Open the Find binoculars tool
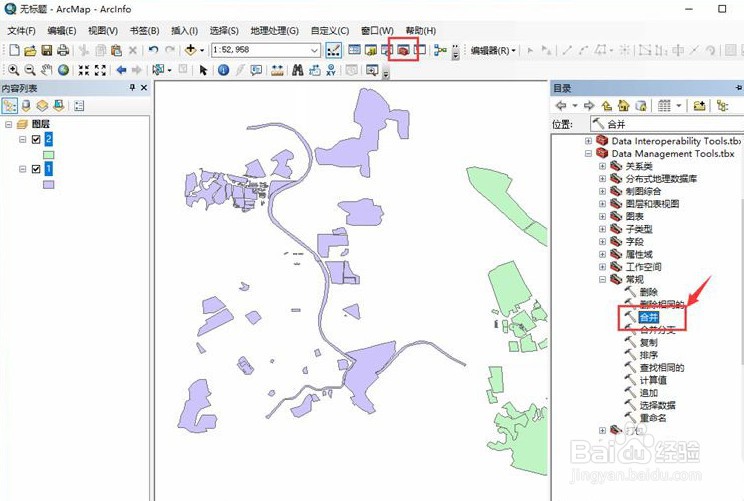 click(298, 70)
